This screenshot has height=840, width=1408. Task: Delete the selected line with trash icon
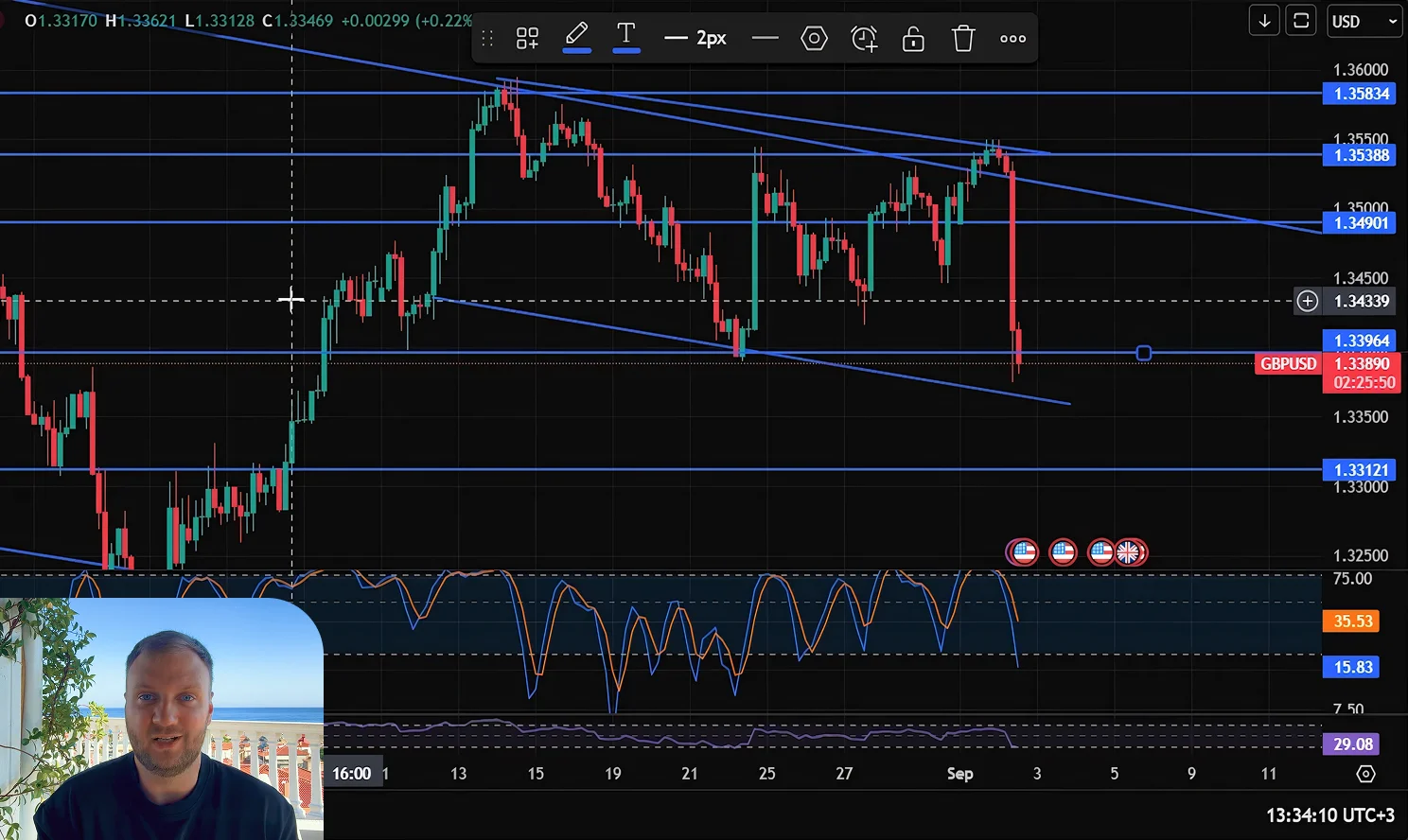point(963,39)
